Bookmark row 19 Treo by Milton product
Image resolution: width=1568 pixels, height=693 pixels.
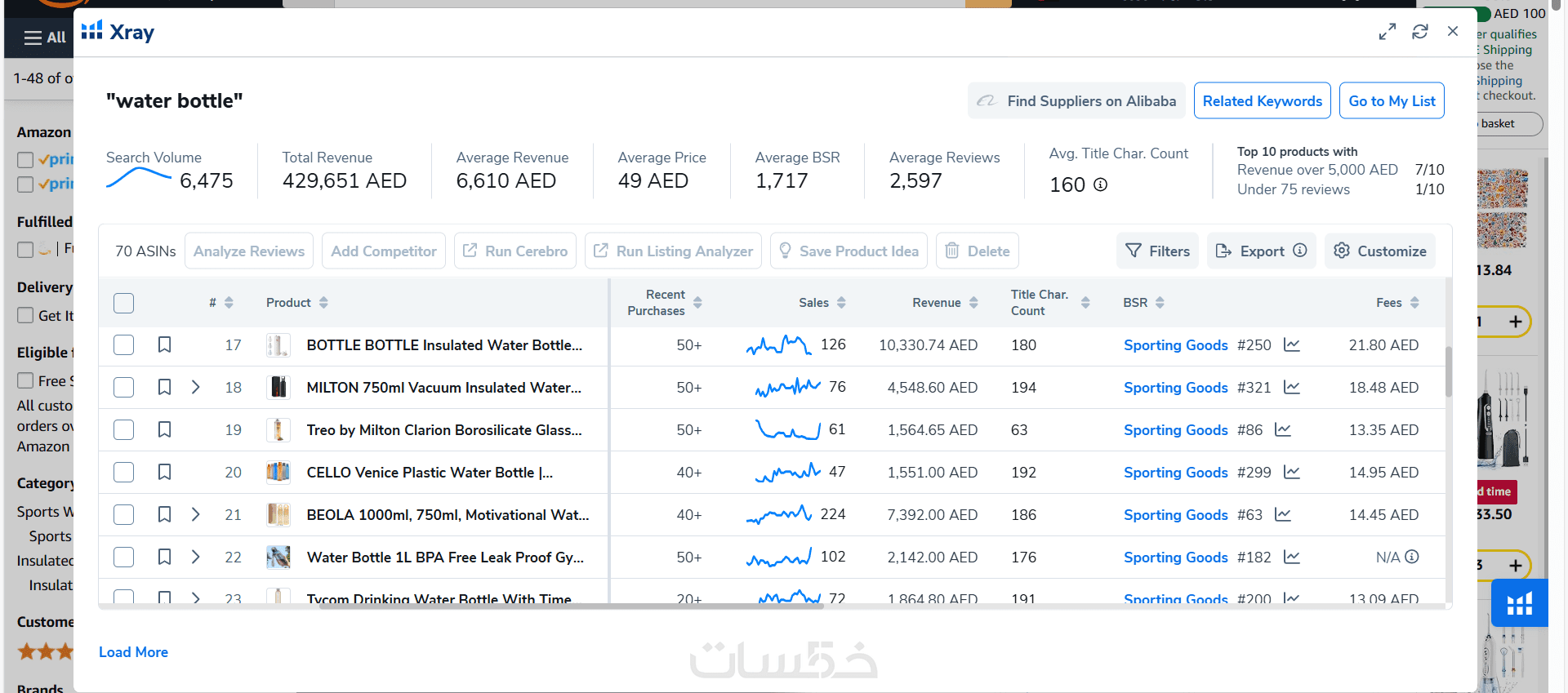click(164, 429)
